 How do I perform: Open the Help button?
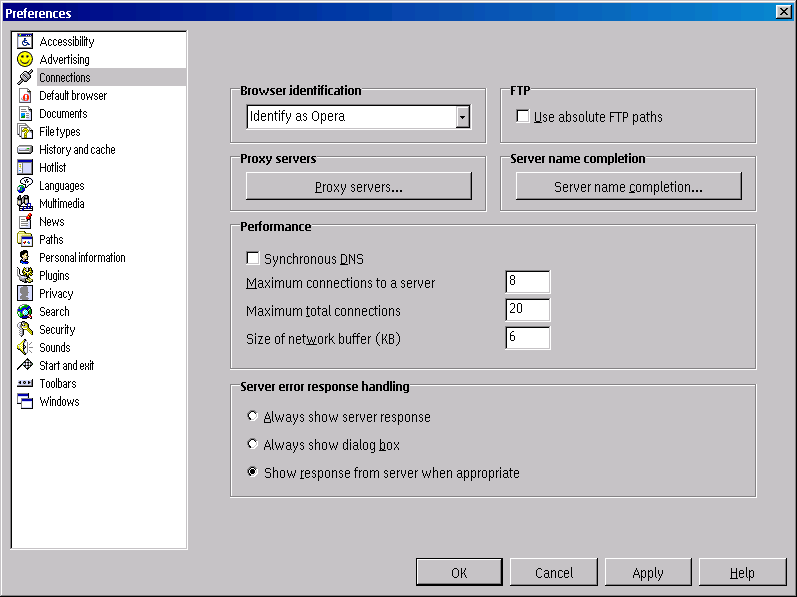742,573
